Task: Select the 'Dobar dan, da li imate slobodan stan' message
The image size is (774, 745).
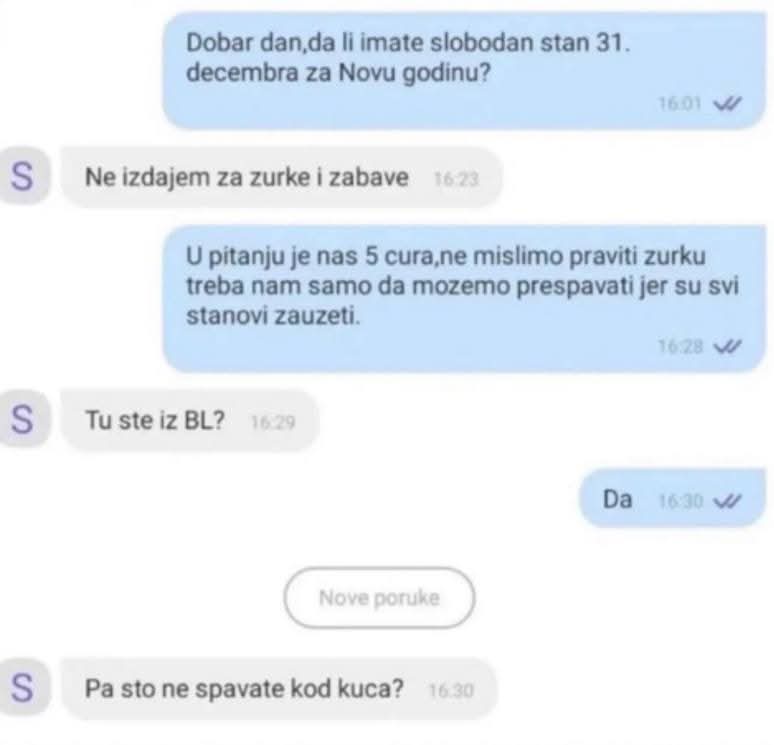Action: pos(464,70)
